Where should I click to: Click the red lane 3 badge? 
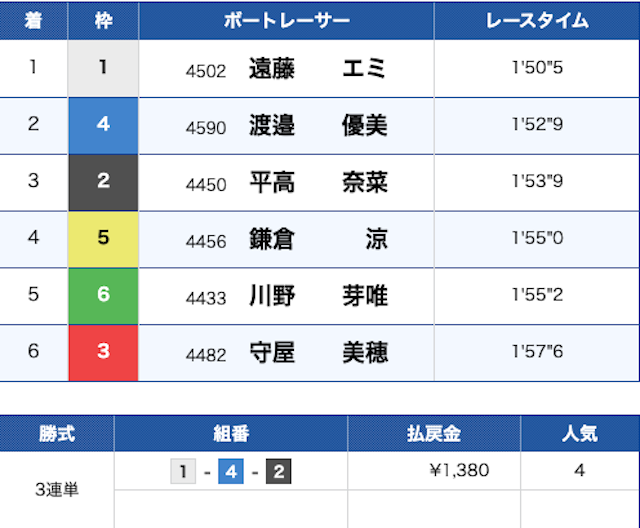(103, 353)
